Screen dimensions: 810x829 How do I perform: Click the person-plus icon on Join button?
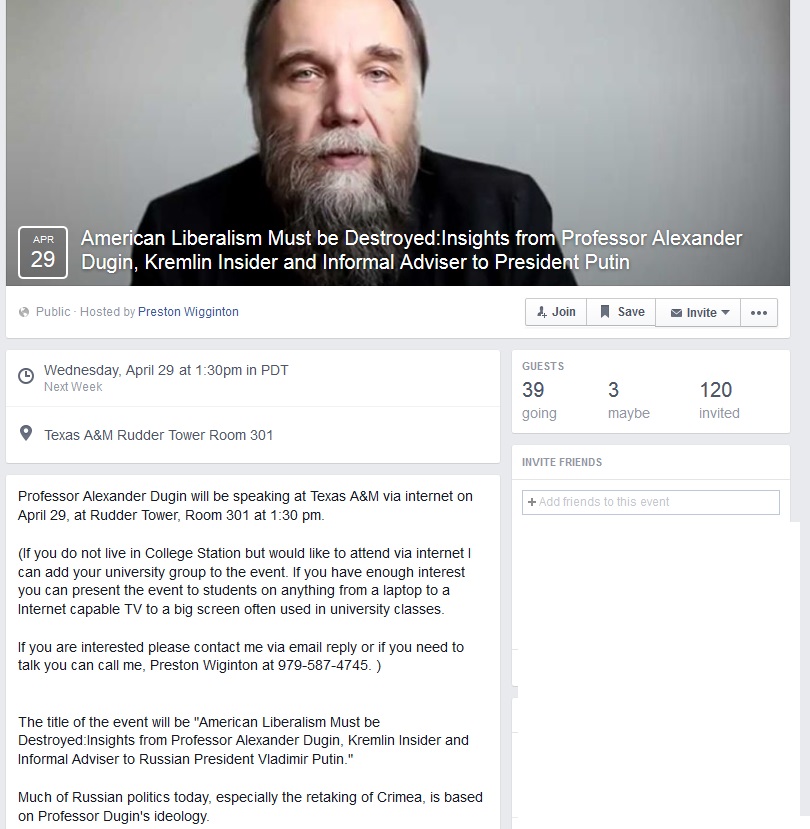[541, 312]
